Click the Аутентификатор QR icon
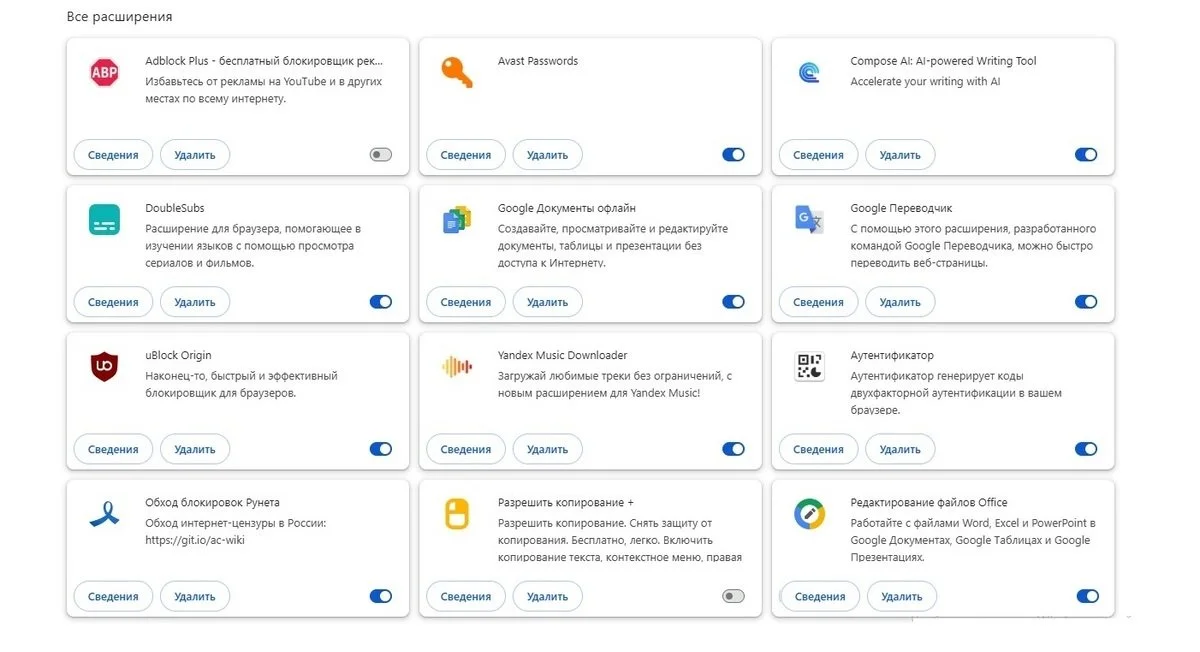This screenshot has width=1200, height=652. [x=809, y=367]
